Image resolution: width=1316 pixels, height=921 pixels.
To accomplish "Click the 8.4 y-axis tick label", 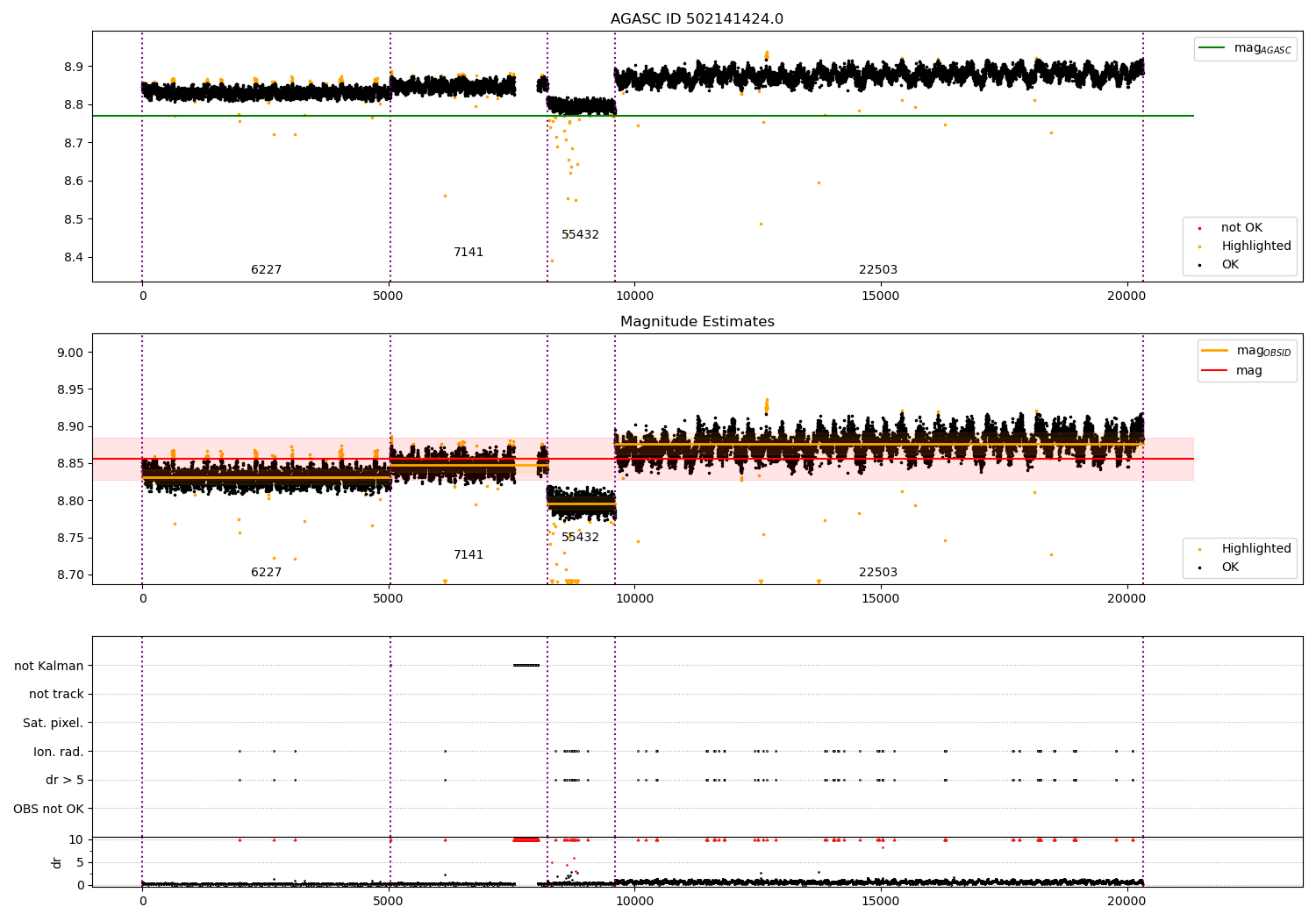I will [x=74, y=258].
